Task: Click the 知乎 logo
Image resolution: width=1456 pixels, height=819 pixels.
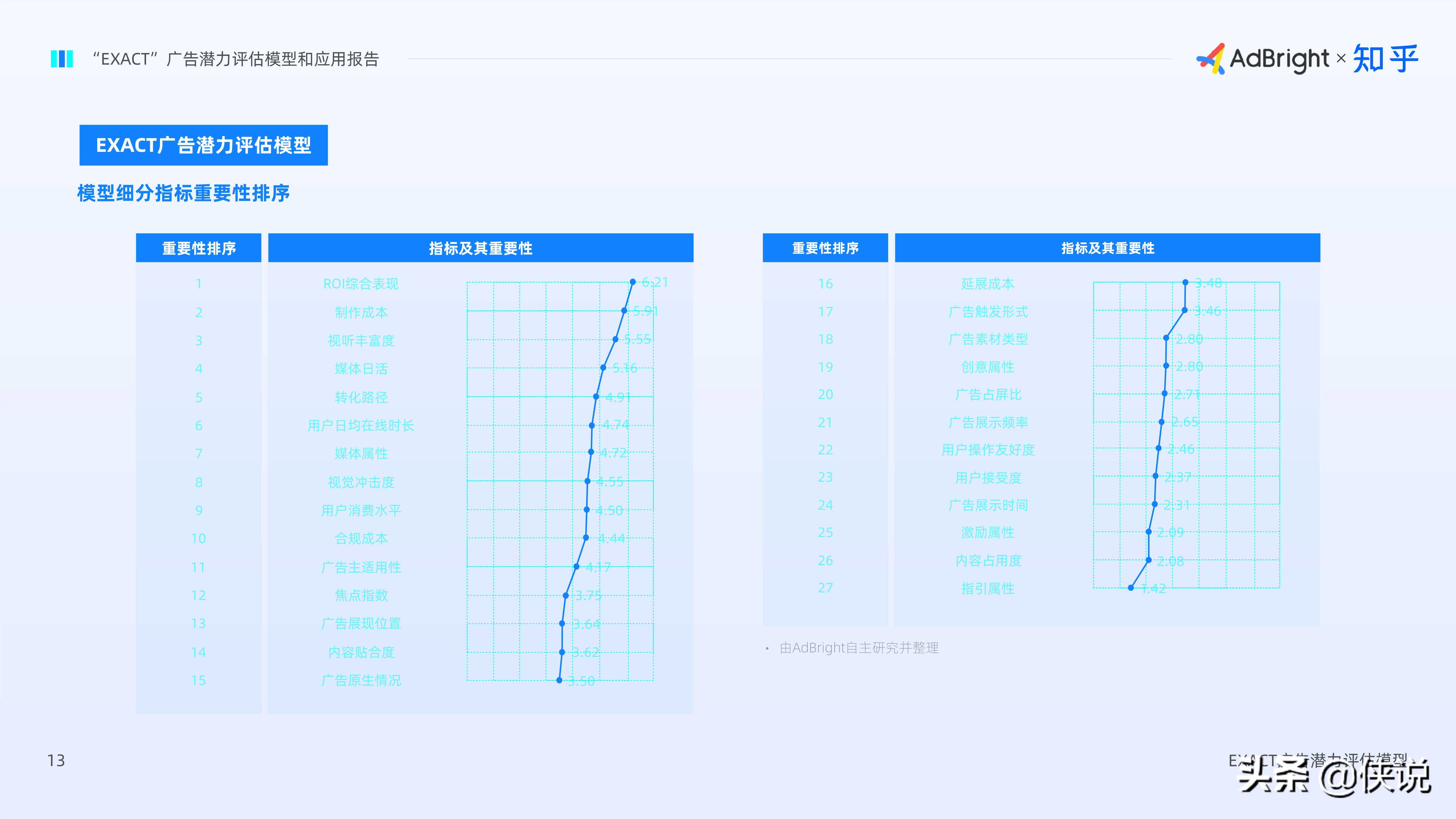Action: click(1385, 59)
